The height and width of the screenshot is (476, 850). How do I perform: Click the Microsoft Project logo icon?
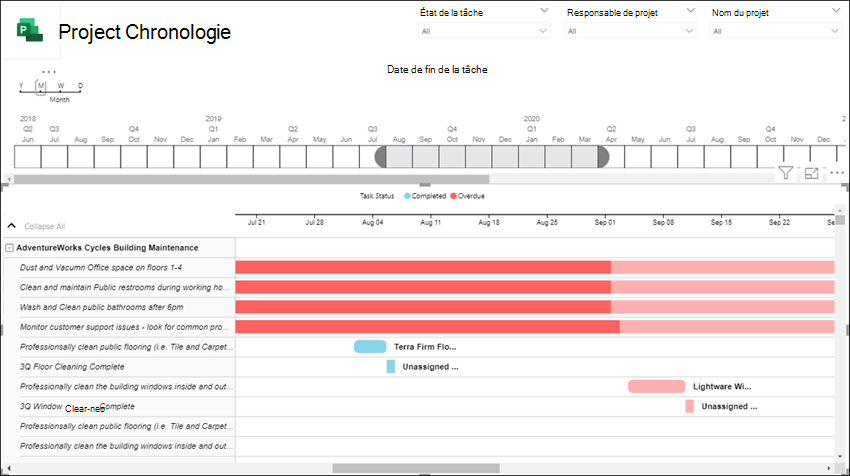pos(30,30)
